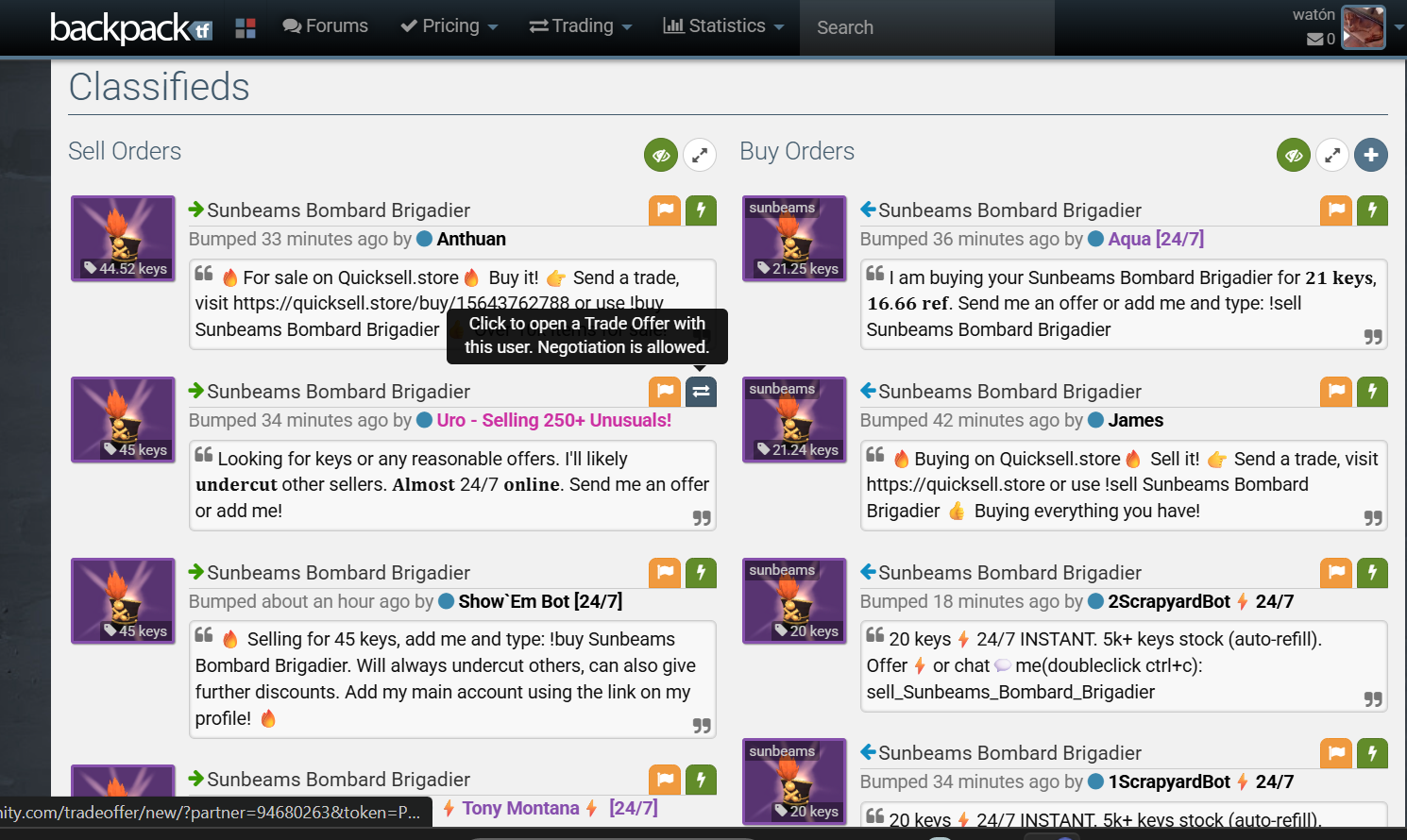Open Uro - Selling 250+ Unusuals! profile
Viewport: 1407px width, 840px height.
coord(554,420)
